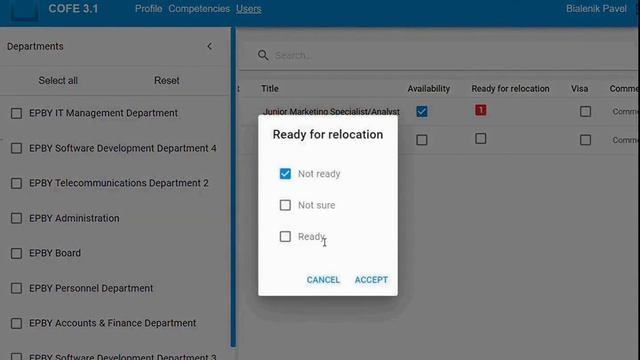Click the Title column header
This screenshot has width=640, height=360.
[x=270, y=89]
